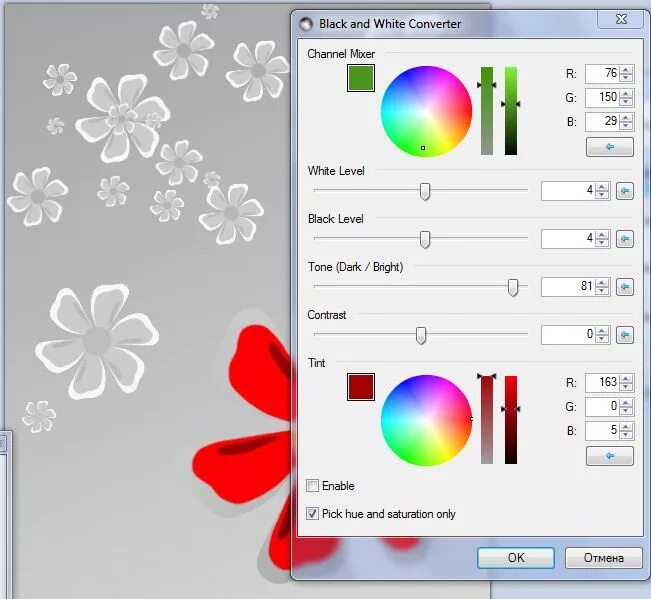Viewport: 651px width, 599px height.
Task: Increase Channel Mixer R value with up arrow
Action: (626, 69)
